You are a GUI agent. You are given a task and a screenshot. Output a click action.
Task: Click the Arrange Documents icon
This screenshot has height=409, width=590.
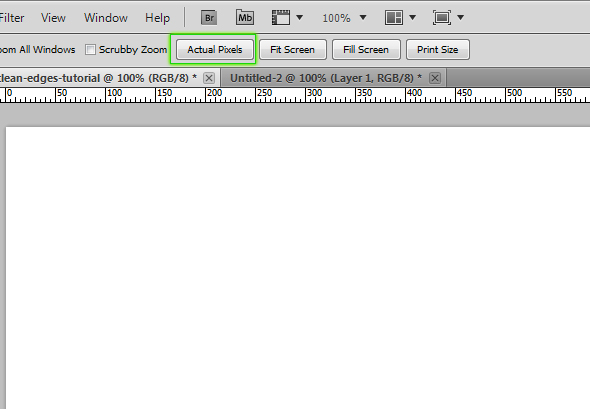394,18
